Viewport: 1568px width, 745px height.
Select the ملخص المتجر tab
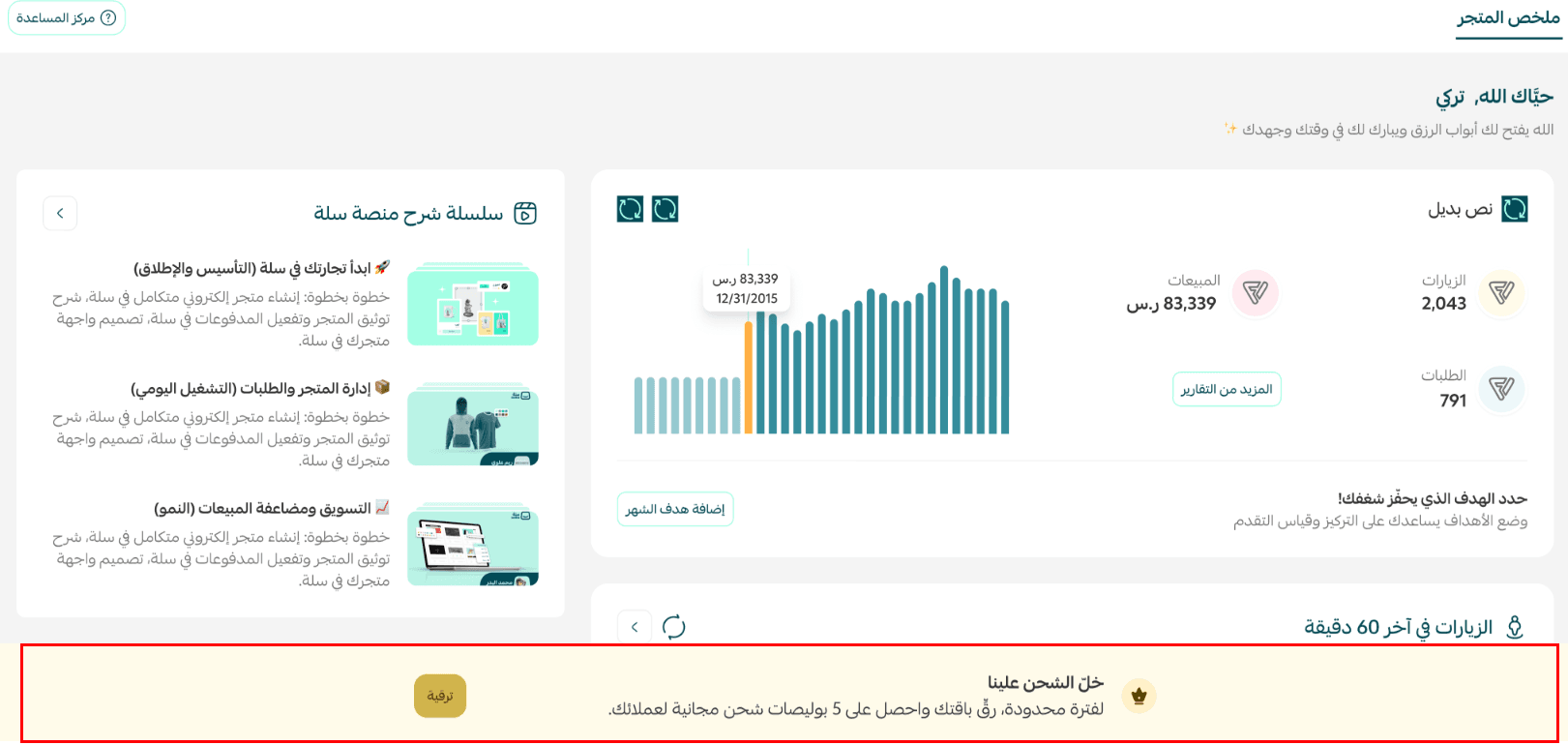pos(1509,18)
